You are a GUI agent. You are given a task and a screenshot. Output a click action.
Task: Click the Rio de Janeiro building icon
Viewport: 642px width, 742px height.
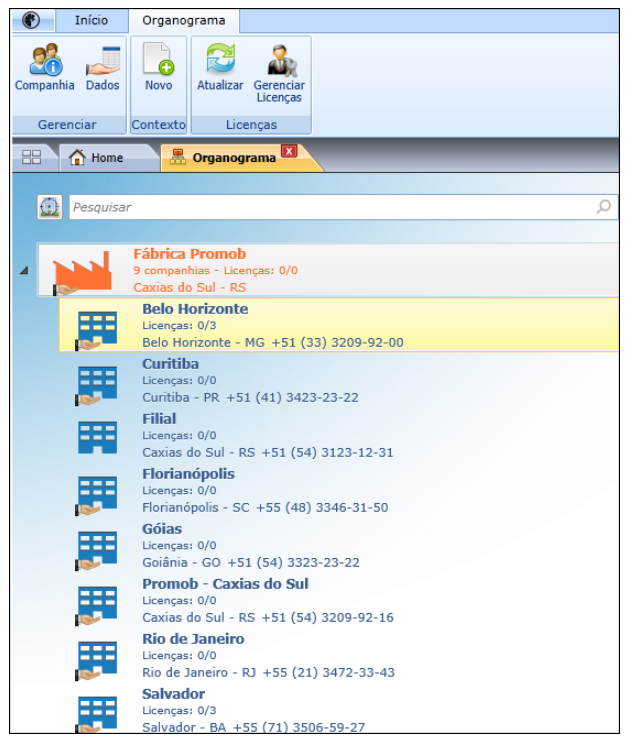pos(97,660)
